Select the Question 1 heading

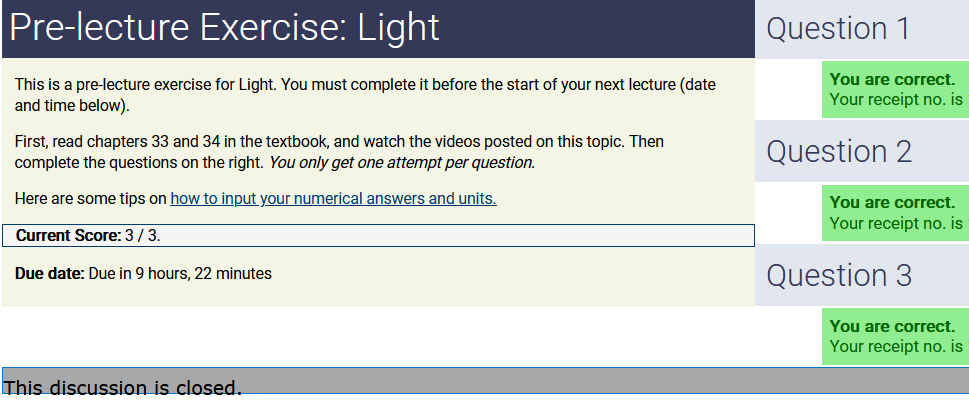tap(838, 29)
